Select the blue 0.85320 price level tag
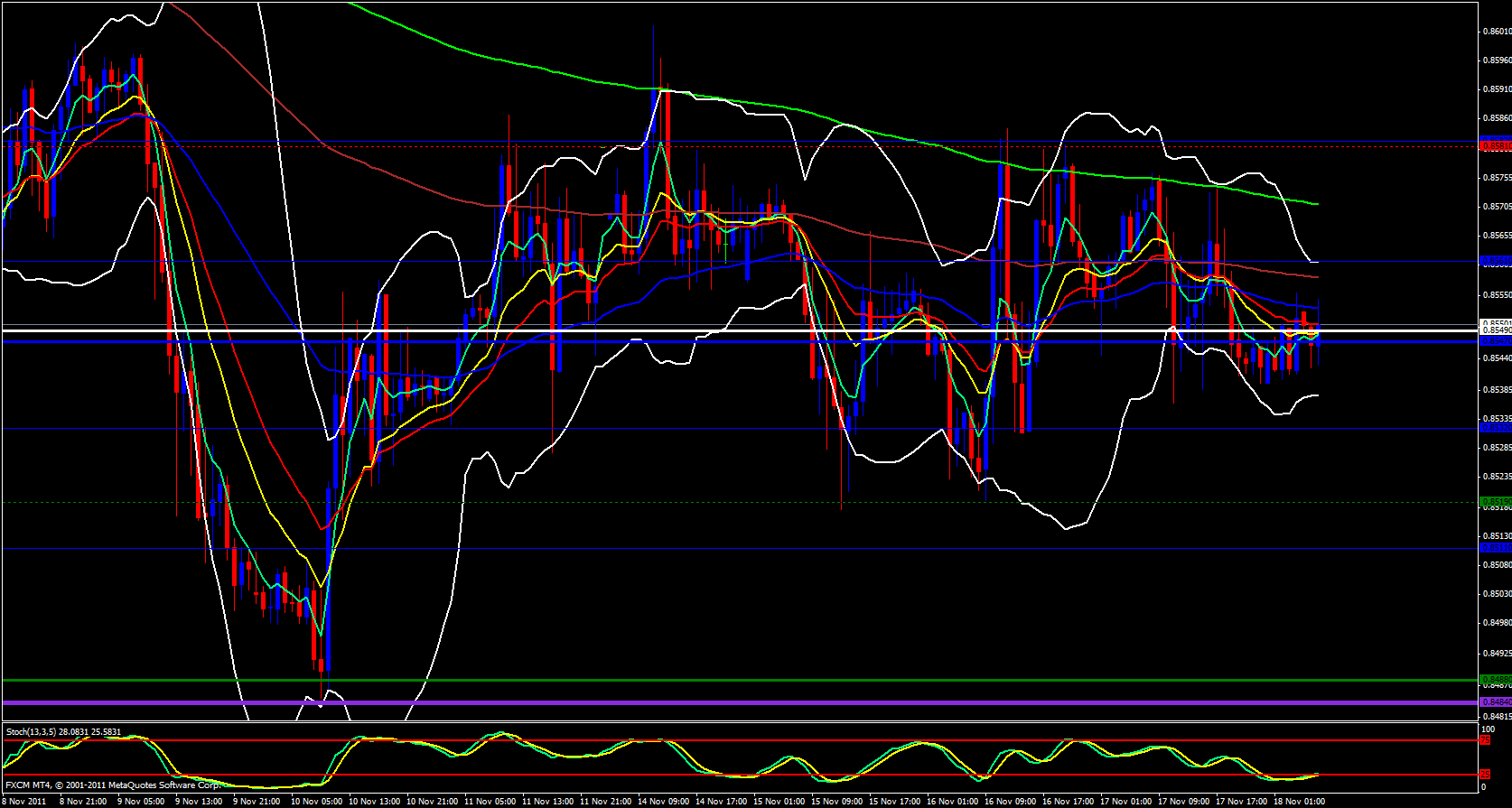Screen dimensions: 1512x808 [x=1497, y=428]
